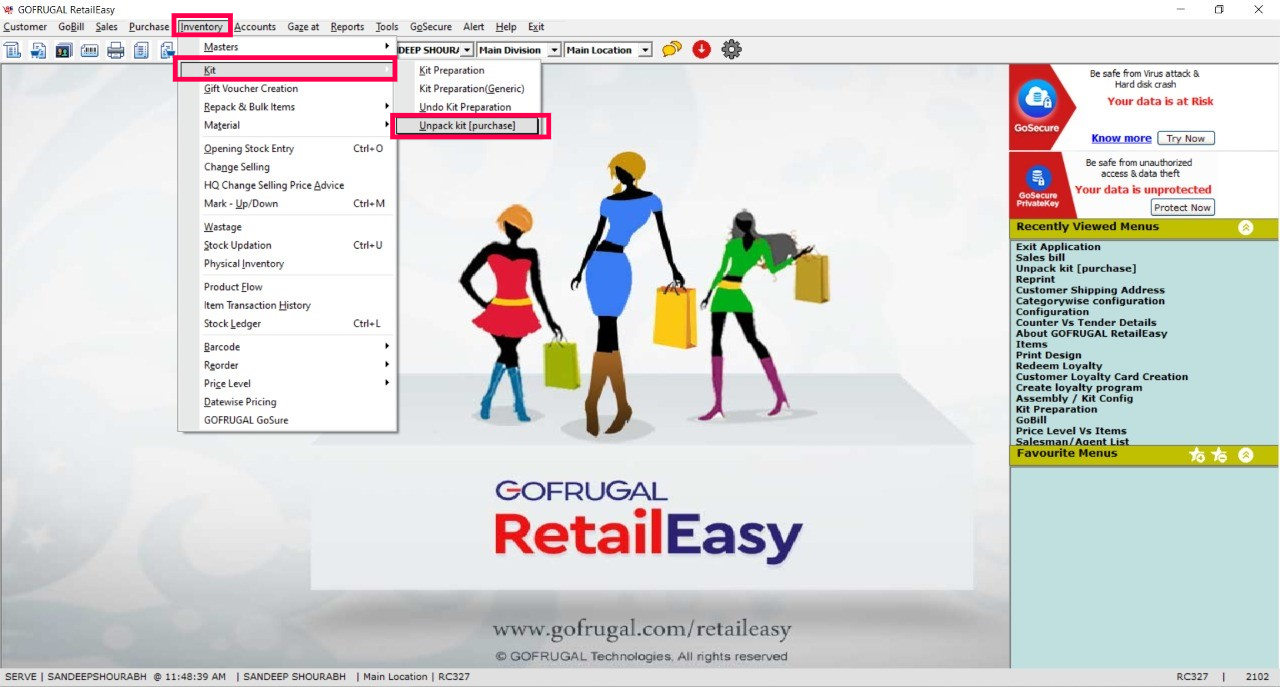Collapse the Favourite Menus panel chevron
Screen dimensions: 1280x687
tap(1245, 455)
